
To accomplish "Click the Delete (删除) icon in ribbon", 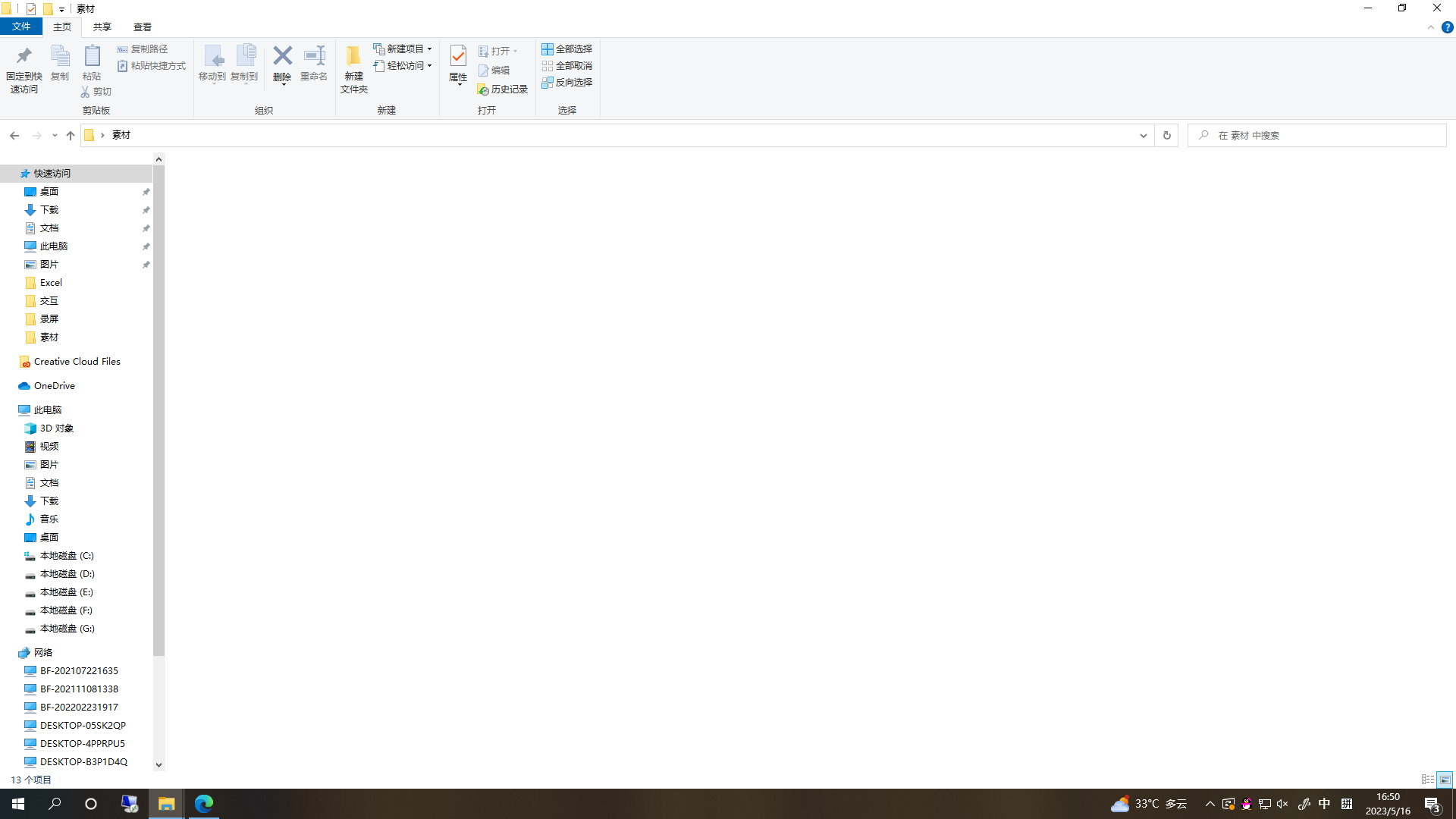I will point(282,56).
